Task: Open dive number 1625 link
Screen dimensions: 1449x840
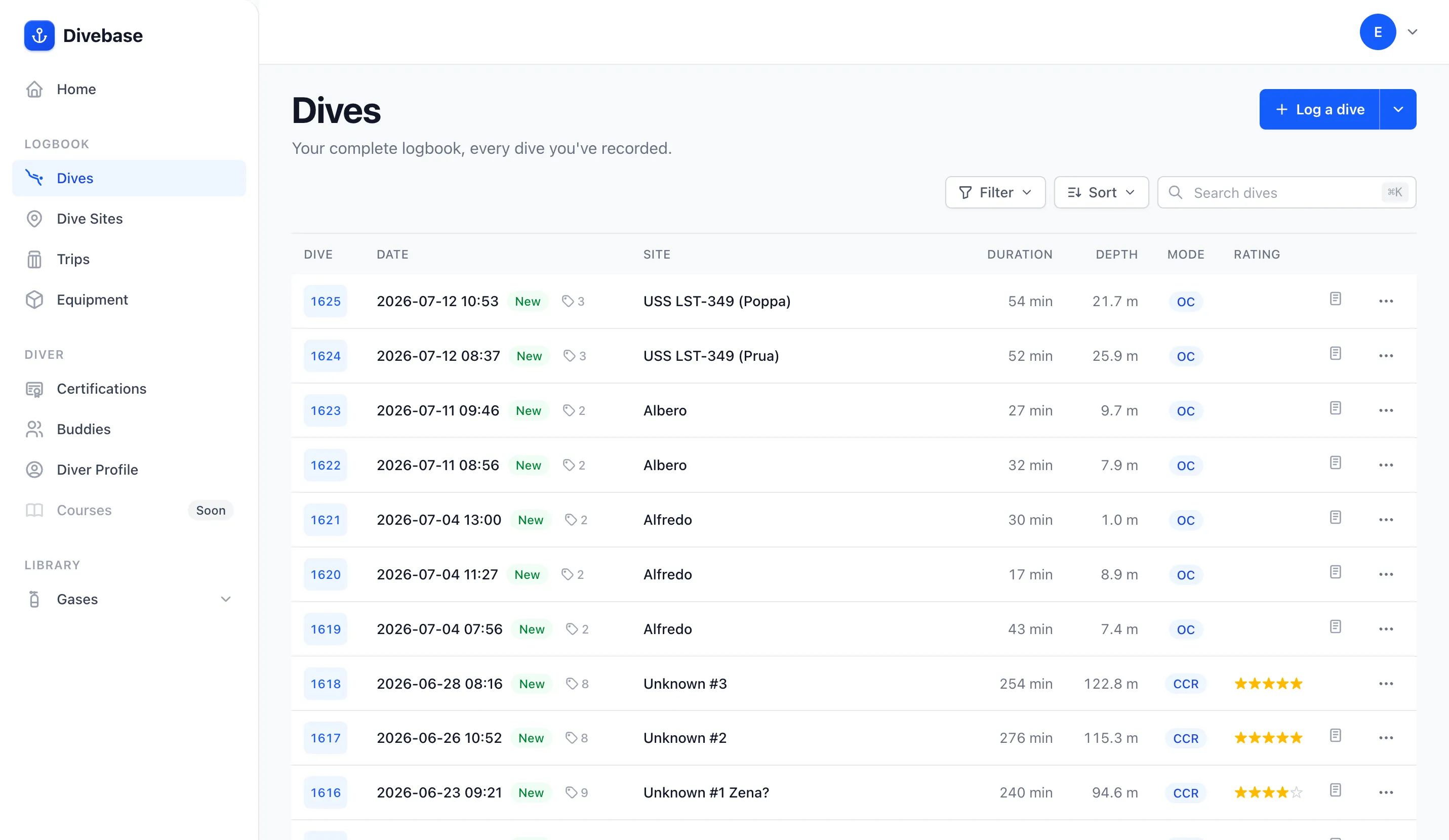Action: (326, 301)
